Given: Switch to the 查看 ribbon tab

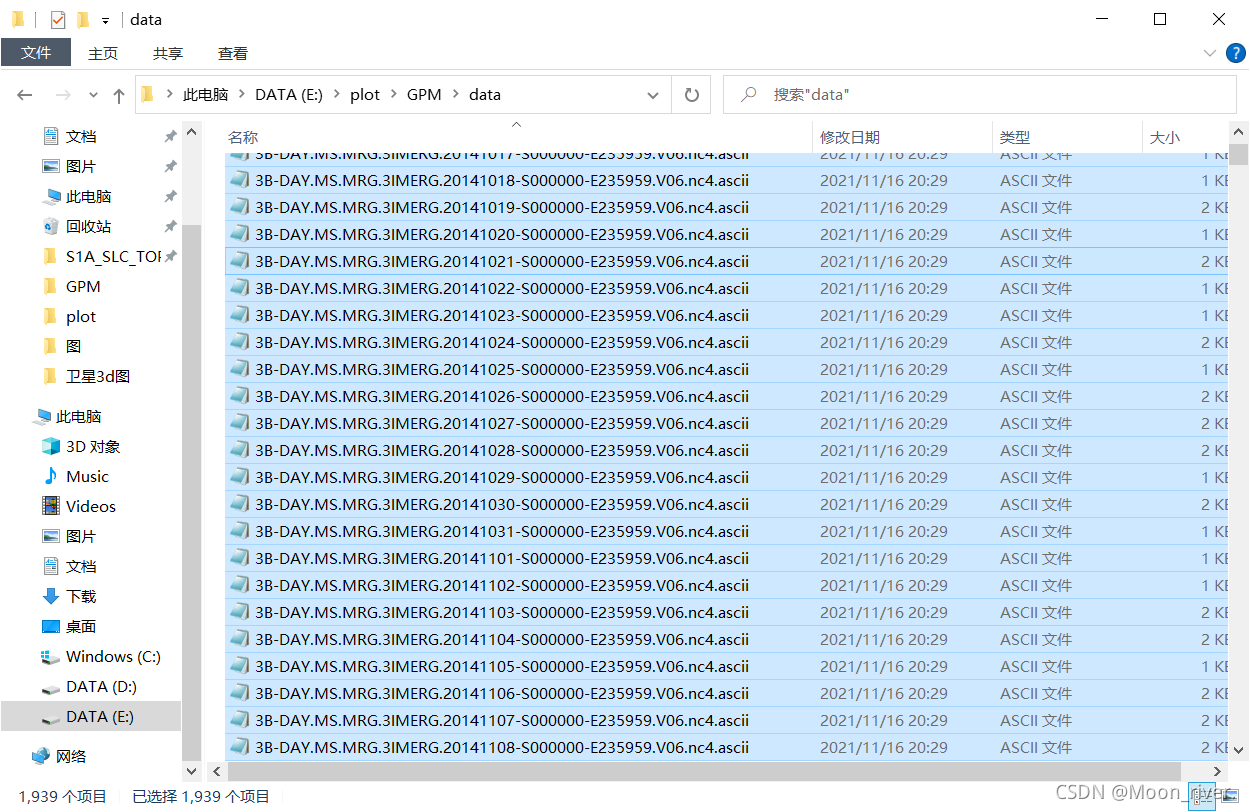Looking at the screenshot, I should pyautogui.click(x=233, y=53).
